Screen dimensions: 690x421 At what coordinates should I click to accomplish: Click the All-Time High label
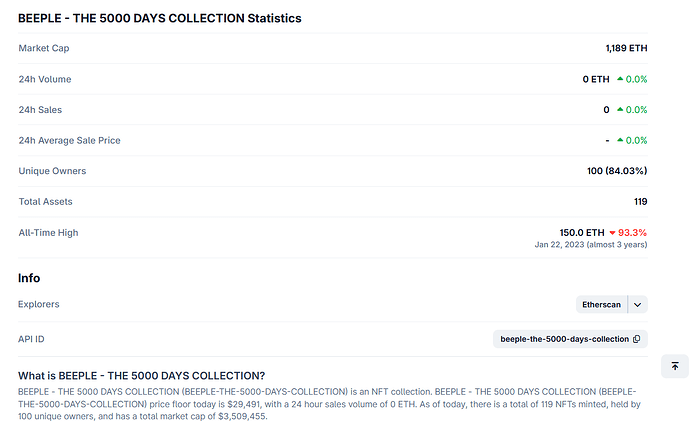point(48,232)
